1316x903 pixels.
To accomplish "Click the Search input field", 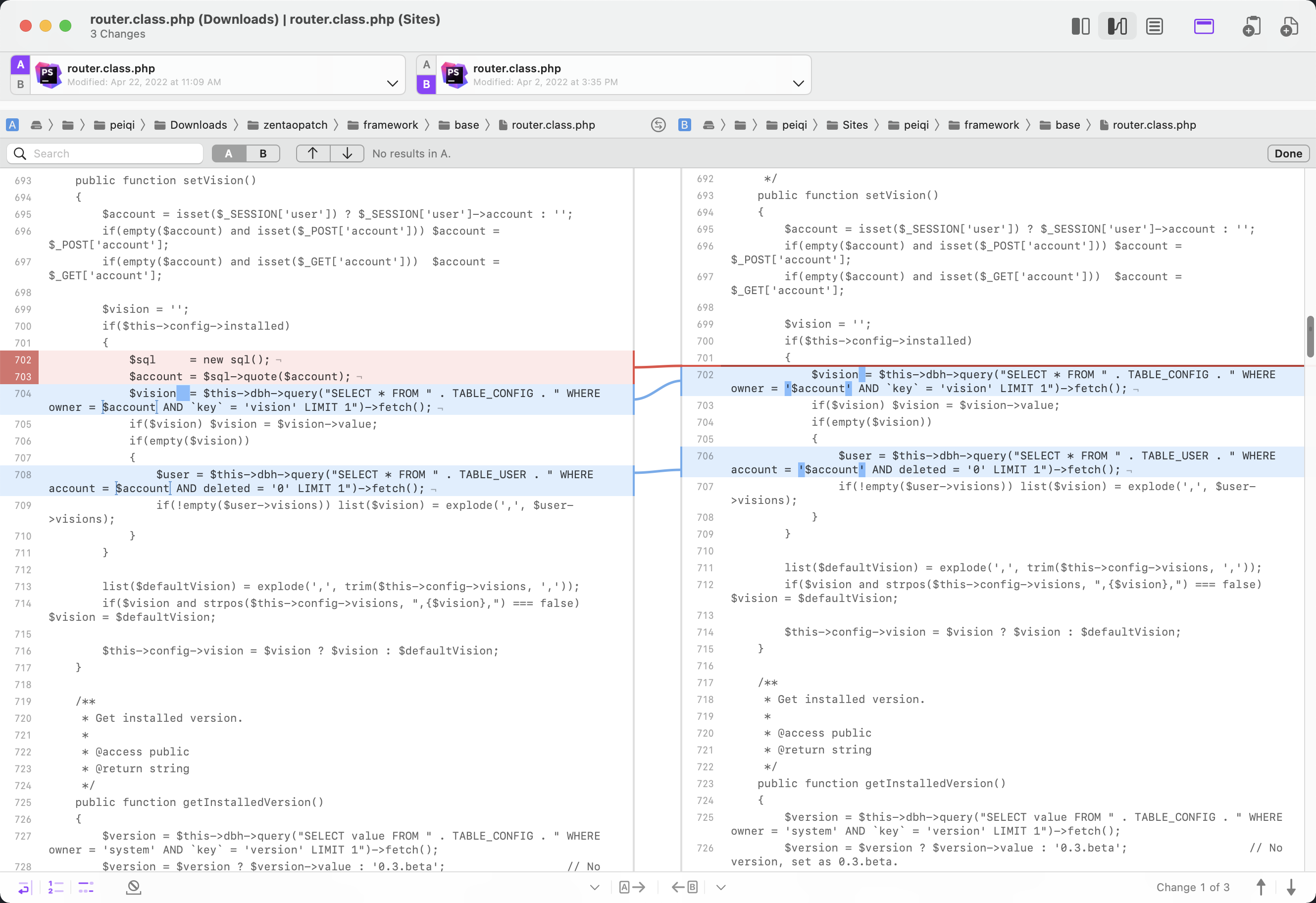I will click(x=113, y=153).
